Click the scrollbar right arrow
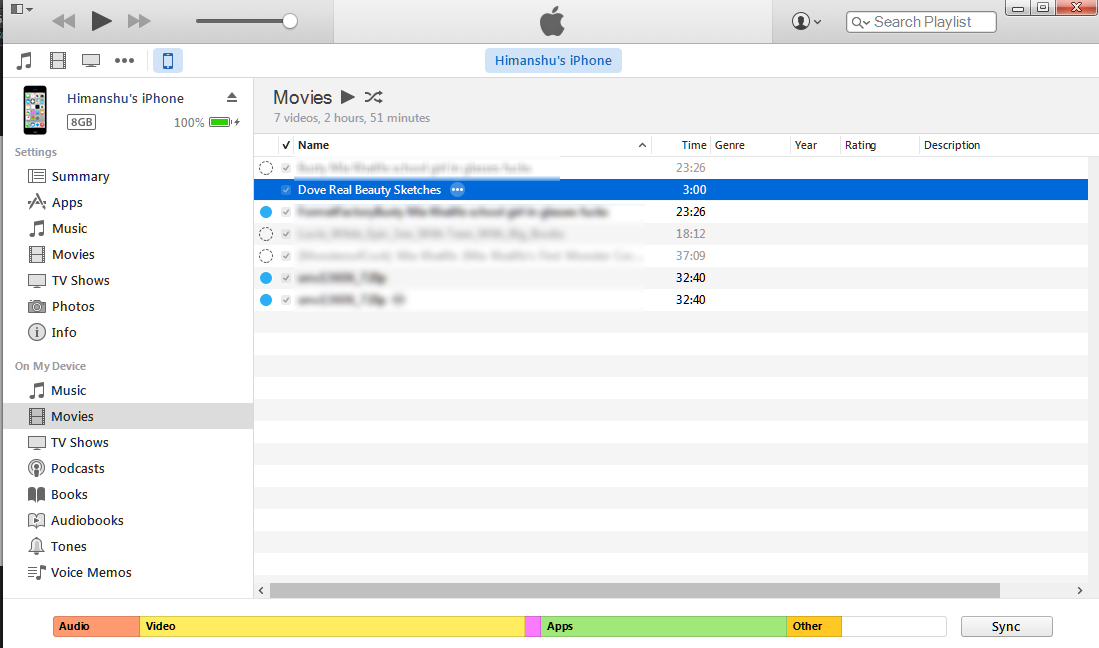 coord(1080,591)
